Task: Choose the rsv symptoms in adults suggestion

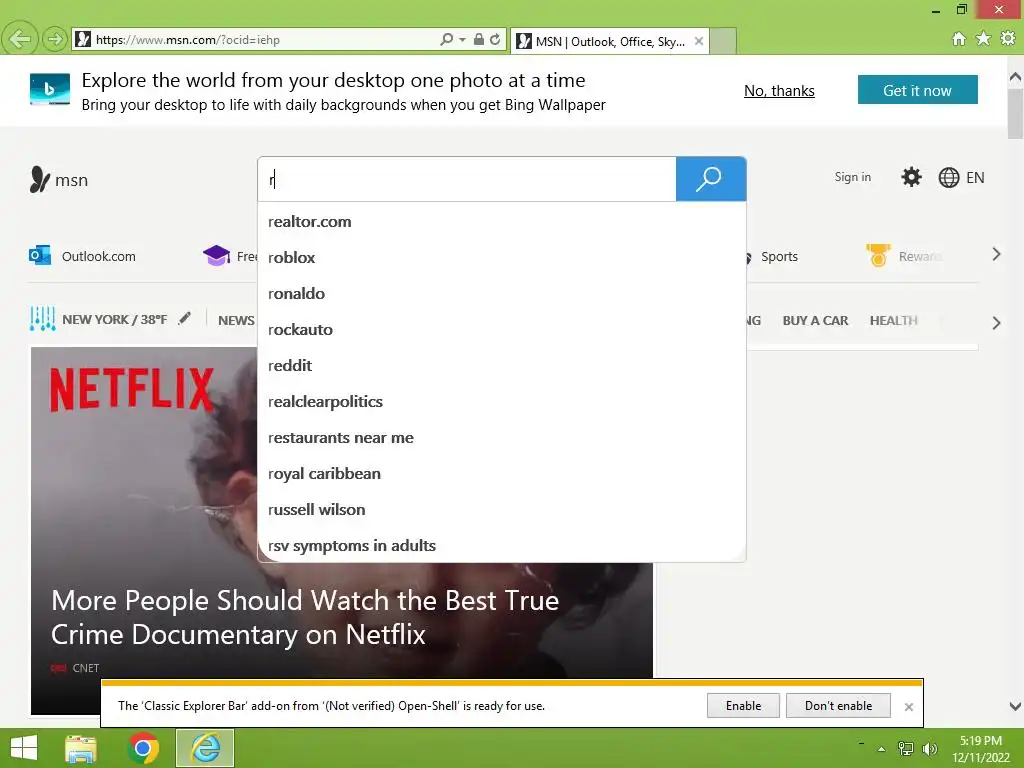Action: [502, 545]
